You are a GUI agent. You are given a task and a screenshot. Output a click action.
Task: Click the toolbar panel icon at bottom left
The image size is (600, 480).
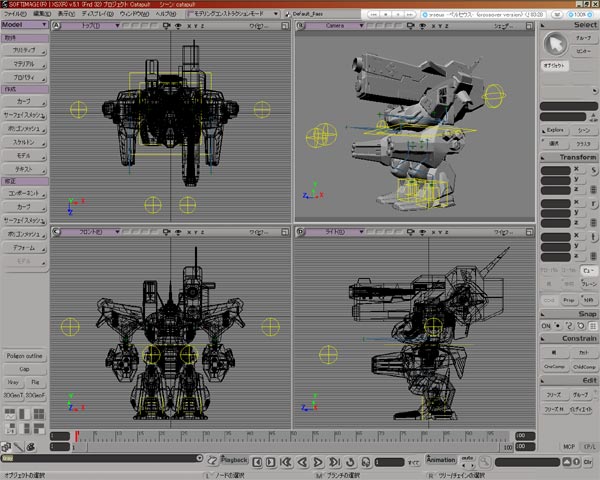click(6, 447)
